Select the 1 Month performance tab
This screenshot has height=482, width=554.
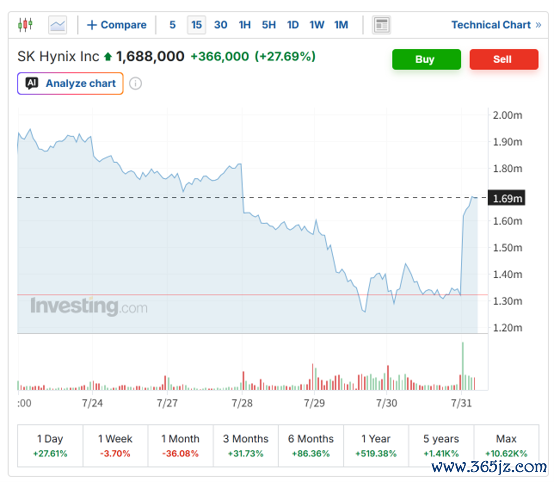tap(181, 446)
